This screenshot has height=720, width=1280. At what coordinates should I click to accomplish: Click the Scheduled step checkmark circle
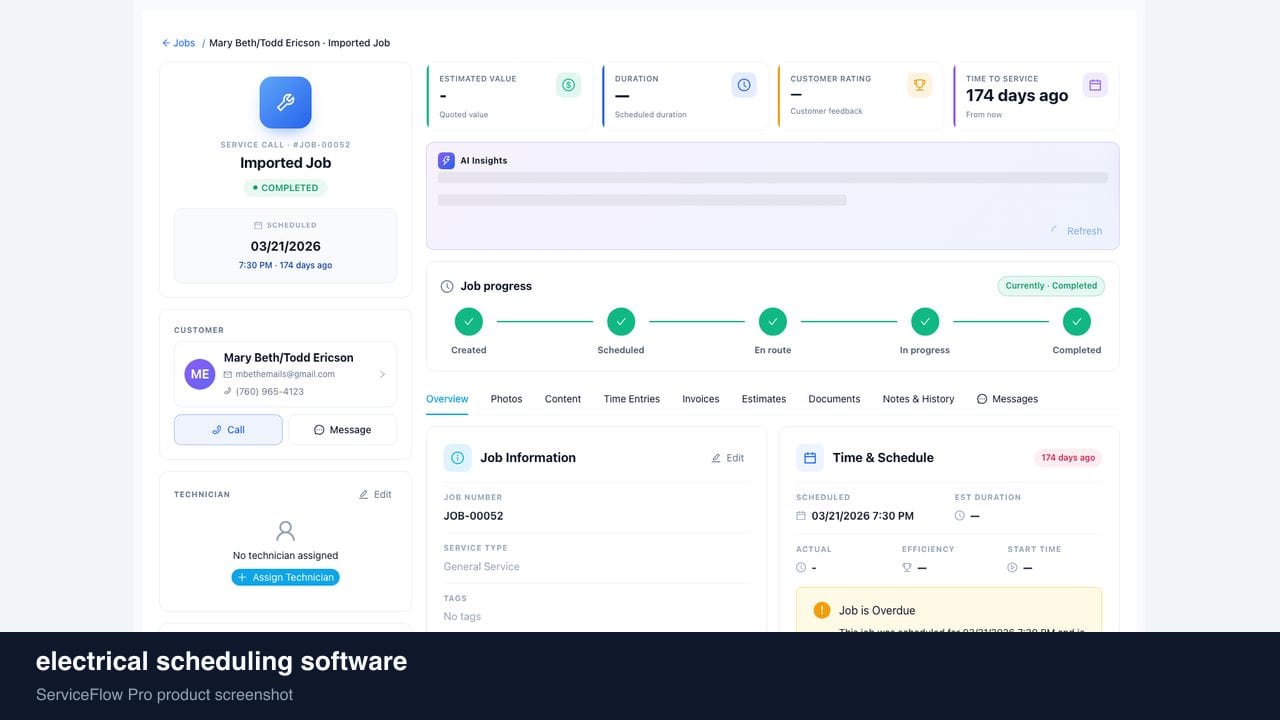pyautogui.click(x=621, y=322)
